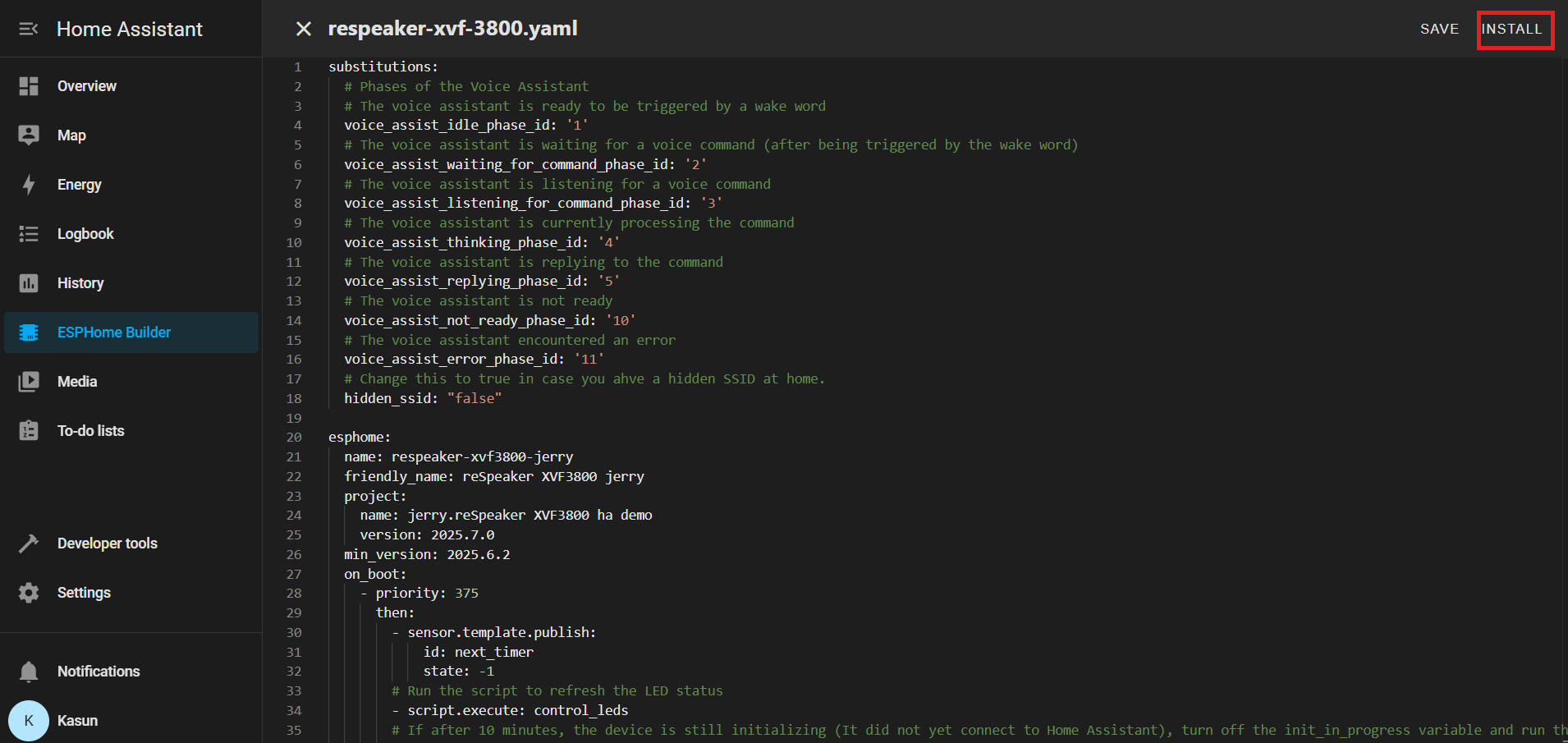This screenshot has height=743, width=1568.
Task: Click 'script.execute: control_leds' line
Action: [510, 710]
